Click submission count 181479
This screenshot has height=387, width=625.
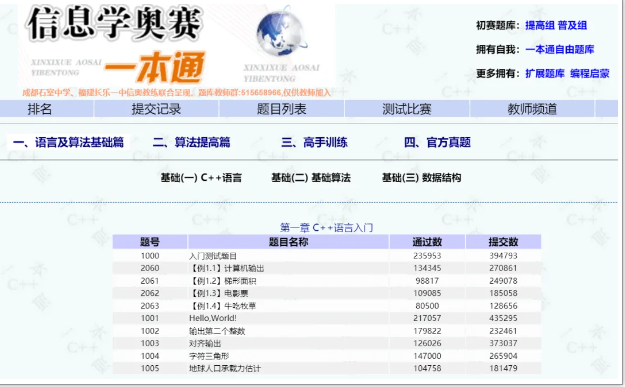tap(503, 368)
